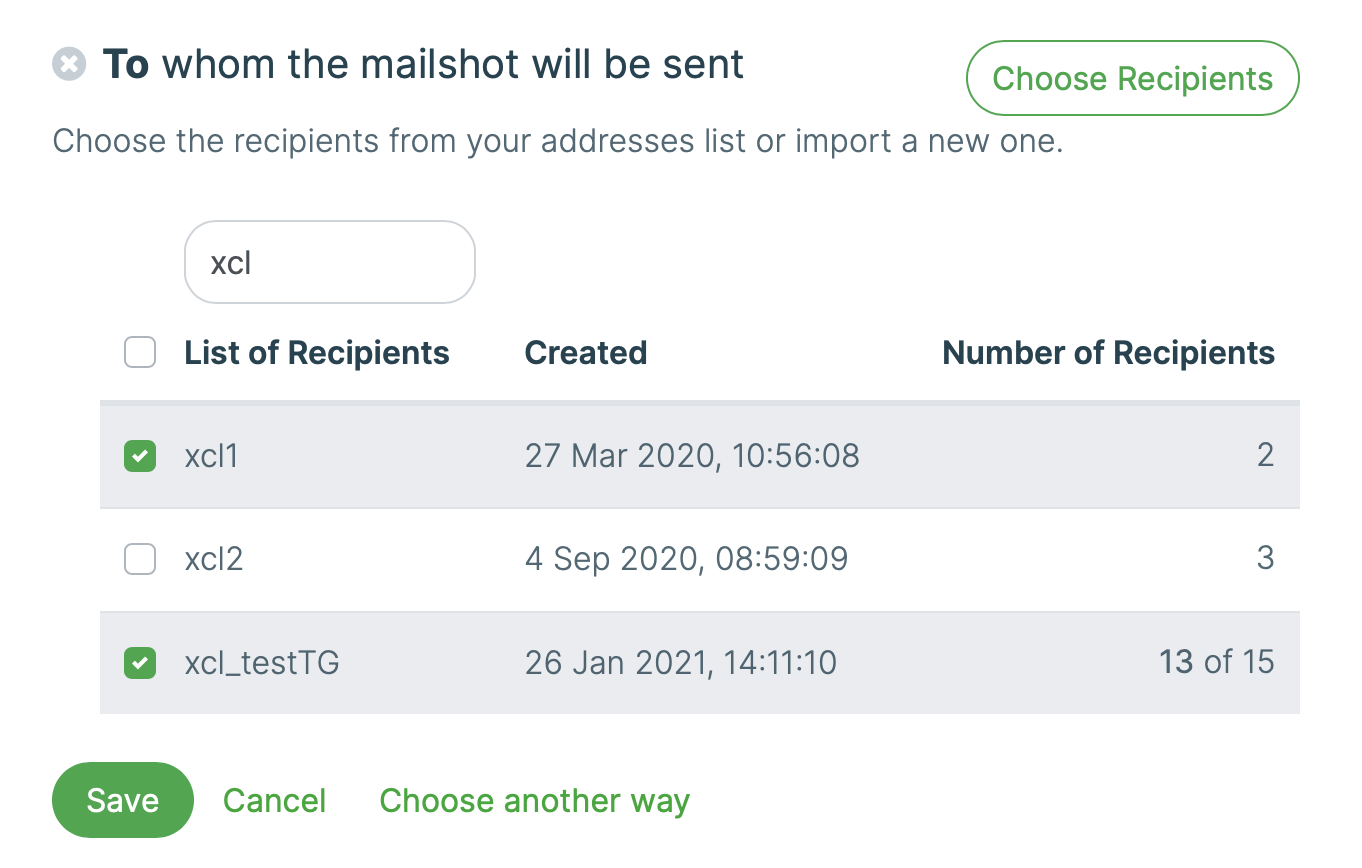Uncheck the xcl_testTG list checkbox
Viewport: 1362px width, 868px height.
140,662
